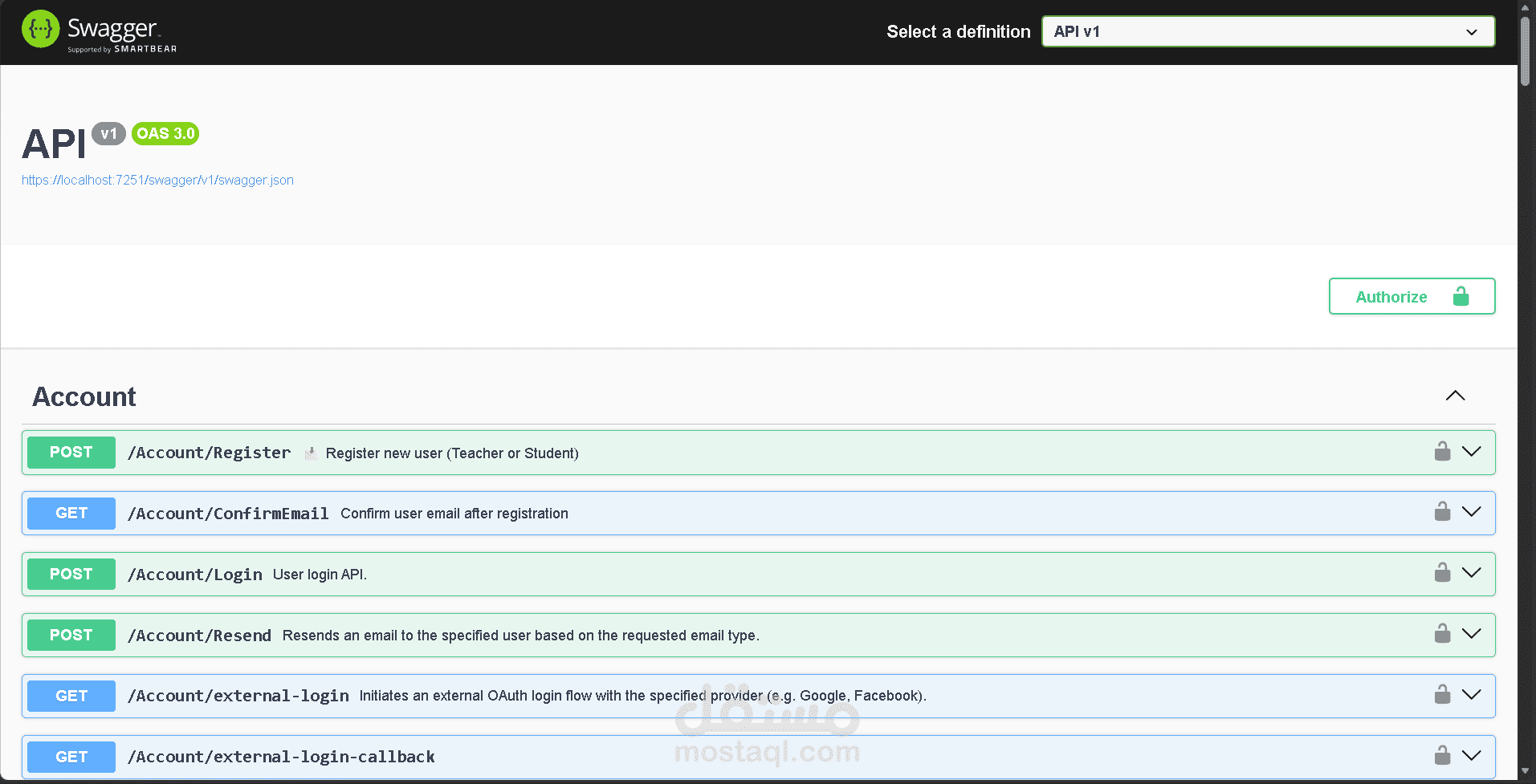Open the swagger.json specification link
Viewport: 1536px width, 784px height.
pos(157,180)
